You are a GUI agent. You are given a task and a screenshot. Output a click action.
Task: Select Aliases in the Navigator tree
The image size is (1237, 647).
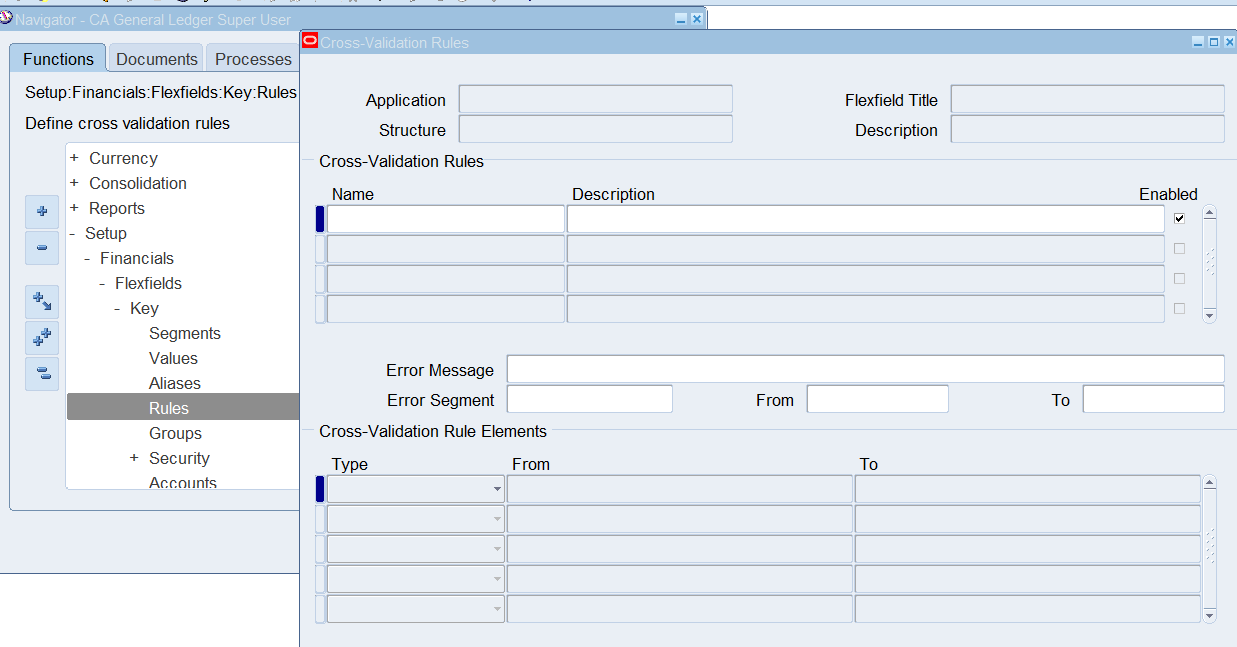175,383
